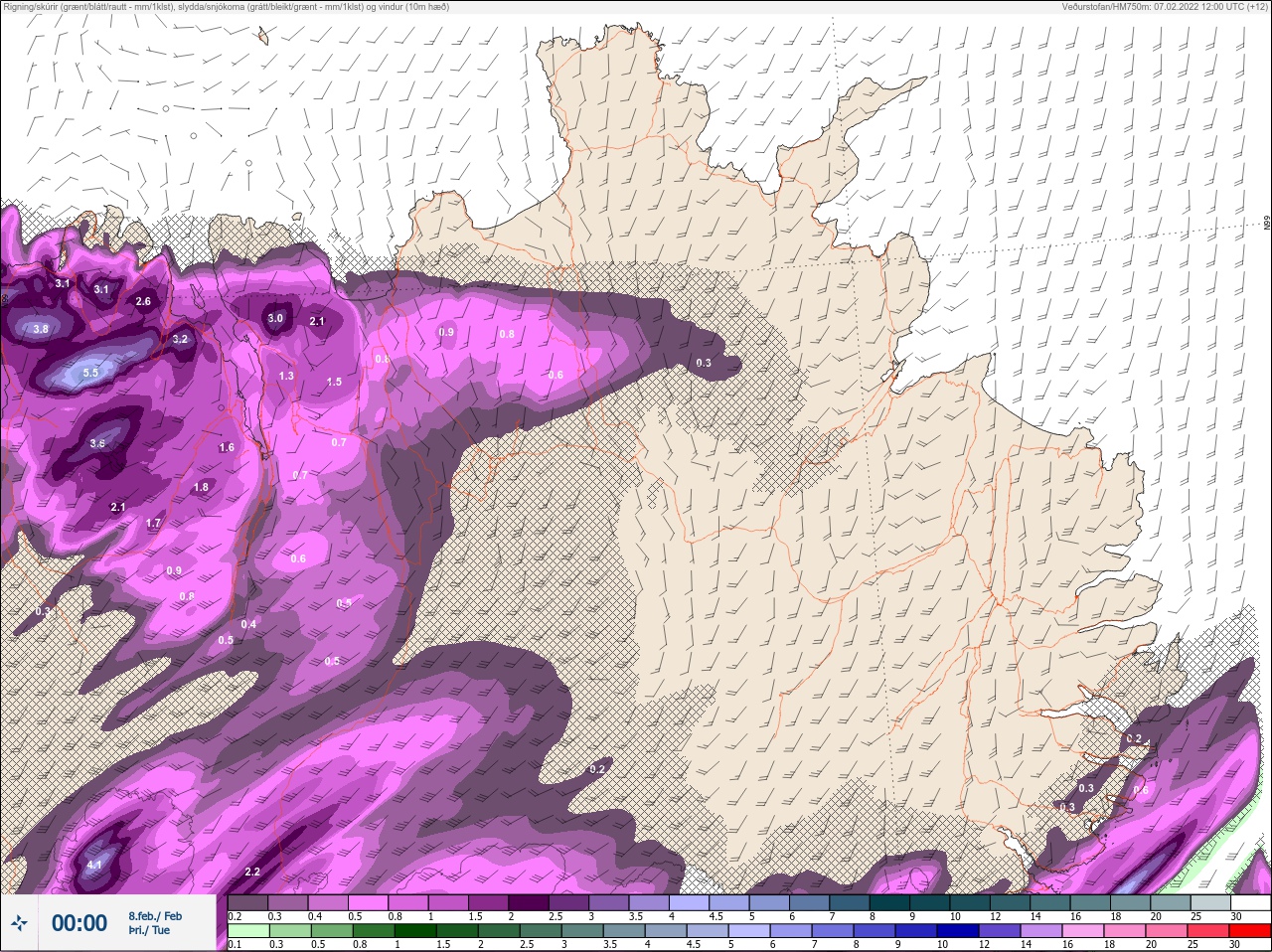Pick the red 30 swatch ending lower legend

(1249, 931)
